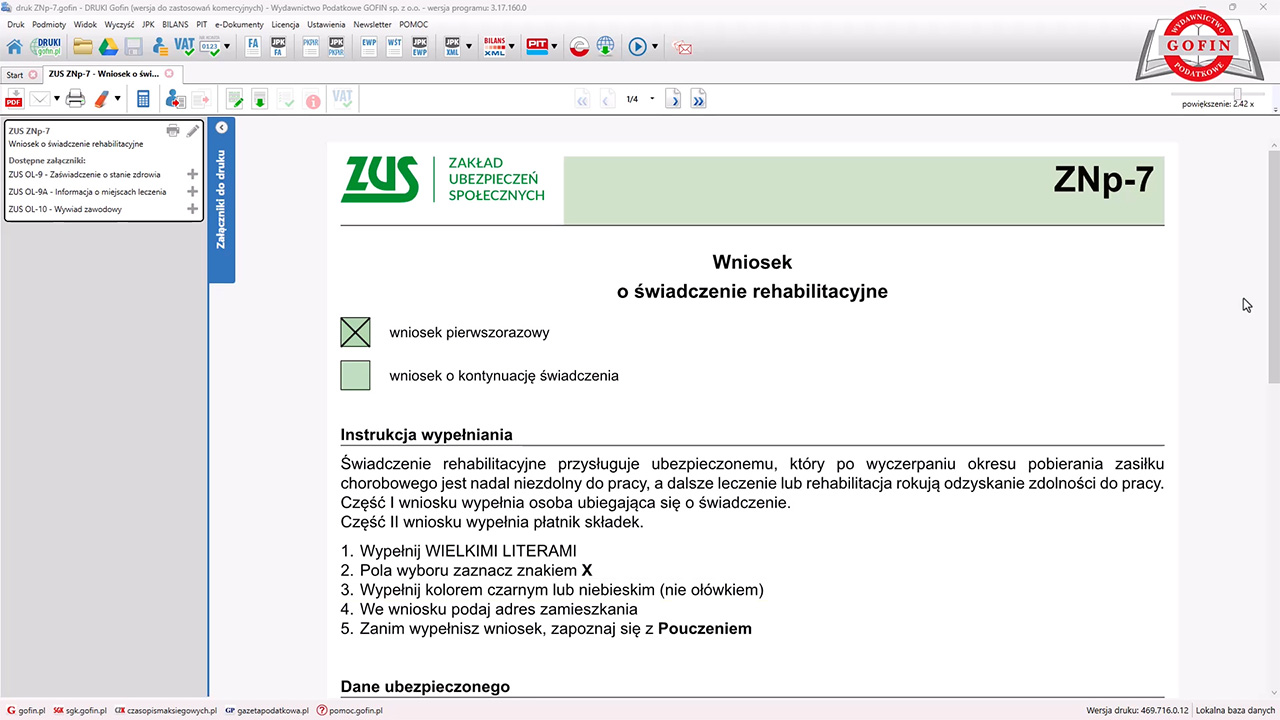Screen dimensions: 1280x720
Task: Select the eraser clear tool
Action: [101, 98]
